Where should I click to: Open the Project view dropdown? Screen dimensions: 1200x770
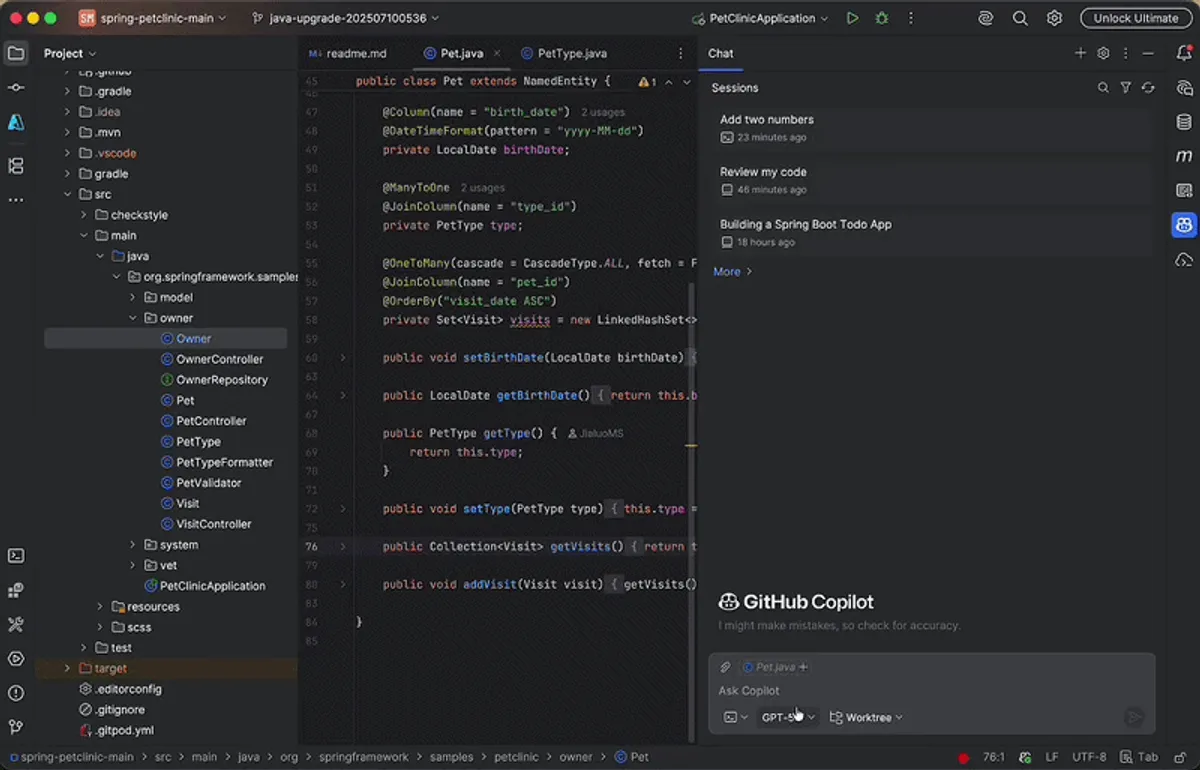(x=70, y=54)
